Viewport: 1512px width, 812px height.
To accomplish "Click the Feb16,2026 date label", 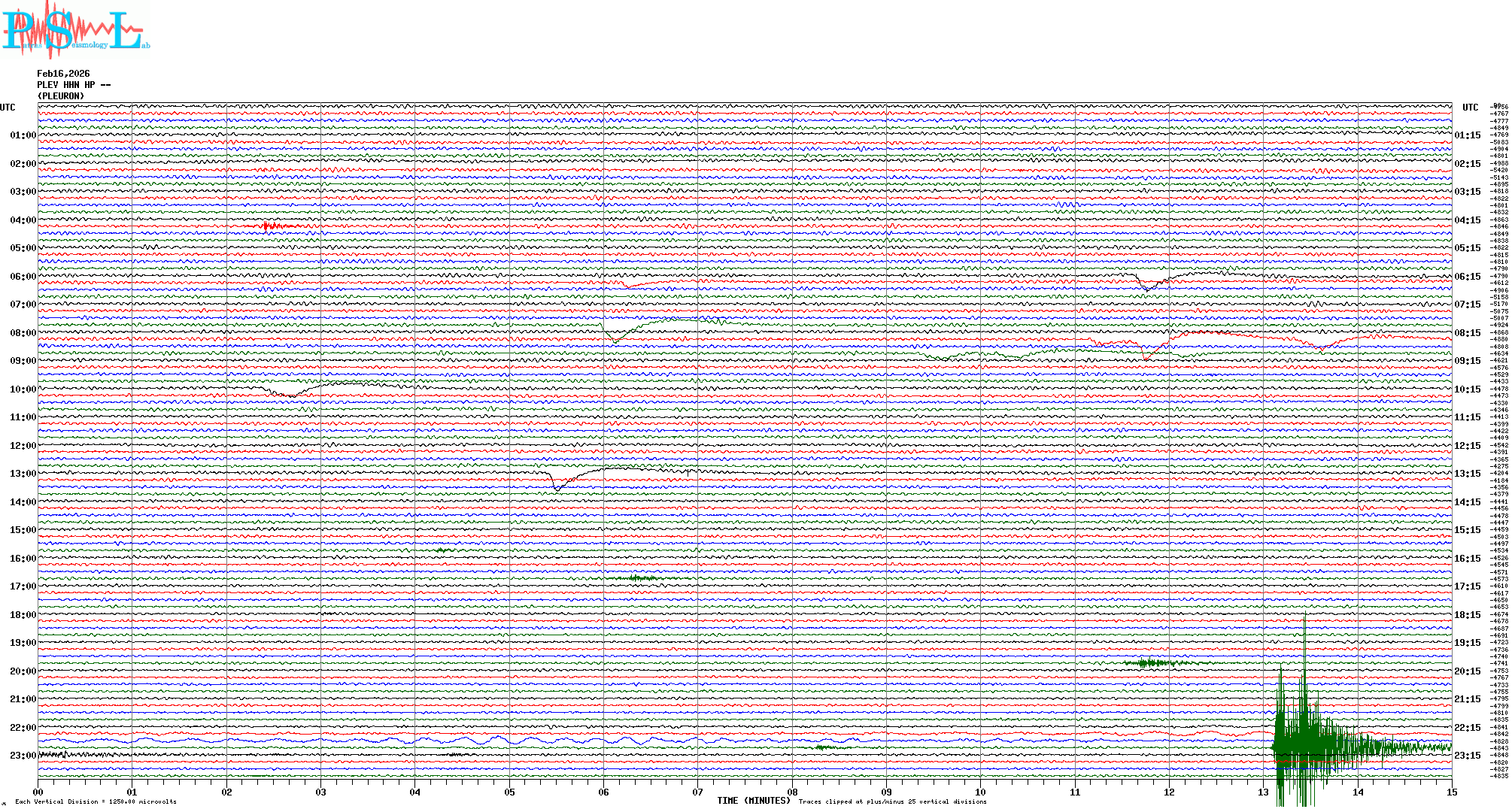I will pyautogui.click(x=63, y=74).
